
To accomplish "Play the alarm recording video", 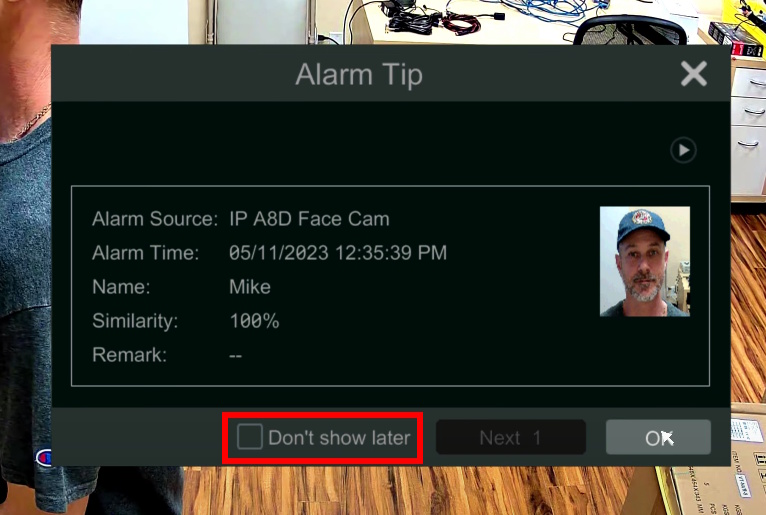I will (683, 150).
